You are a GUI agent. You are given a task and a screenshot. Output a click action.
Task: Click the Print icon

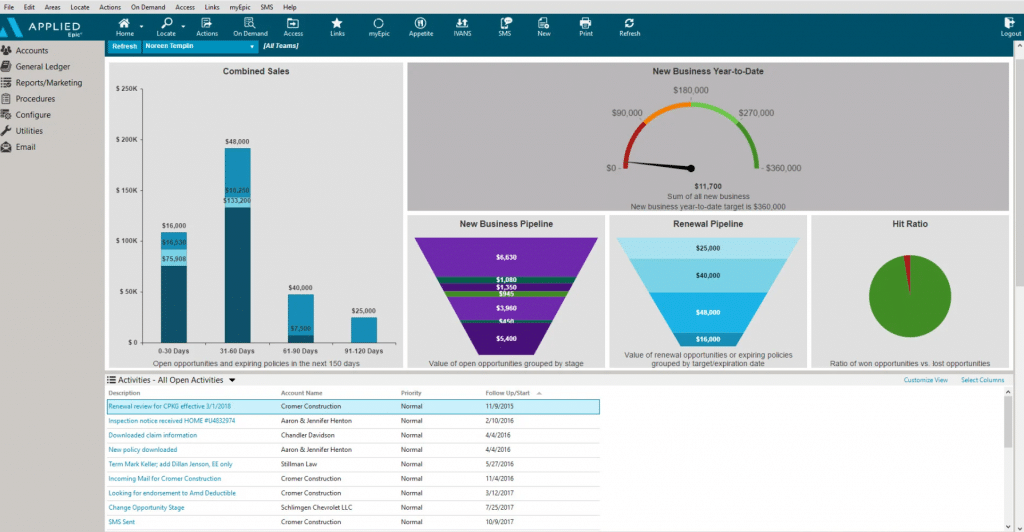(x=586, y=24)
